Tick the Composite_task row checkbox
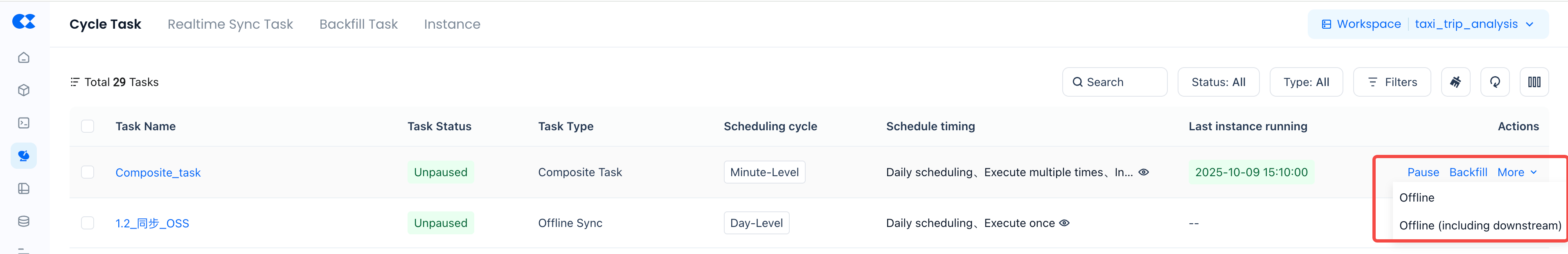 (x=88, y=172)
